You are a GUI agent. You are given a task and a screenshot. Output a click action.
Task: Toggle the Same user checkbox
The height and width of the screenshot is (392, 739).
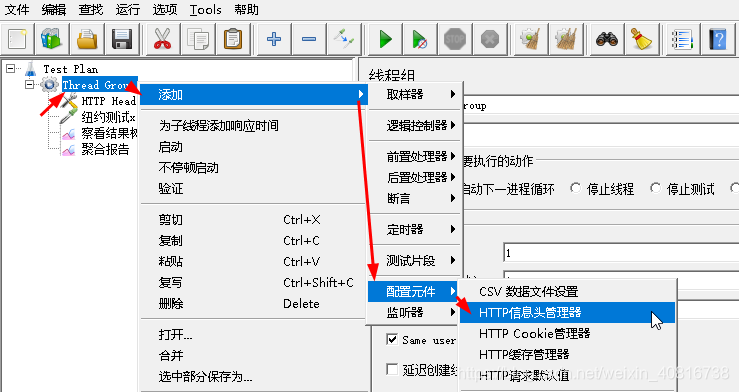[x=392, y=339]
